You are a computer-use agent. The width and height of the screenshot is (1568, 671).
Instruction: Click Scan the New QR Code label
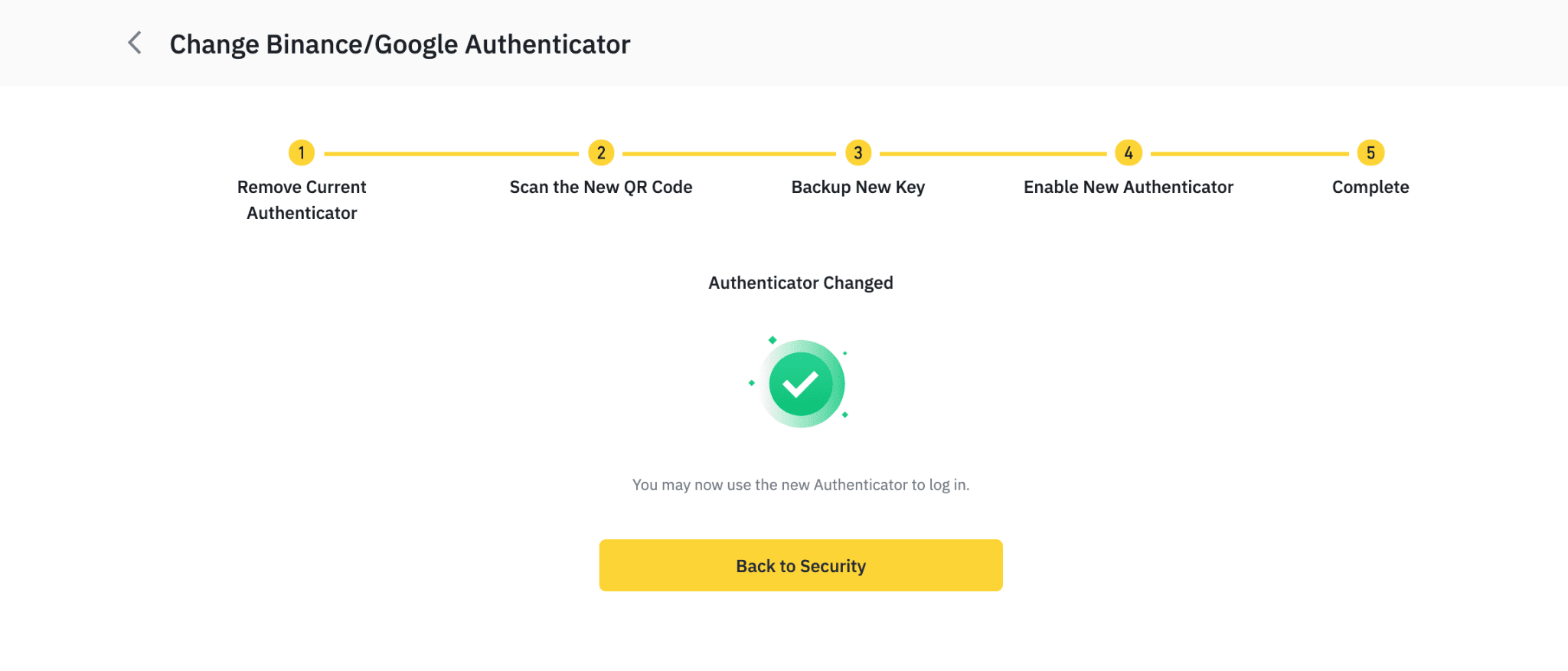(x=601, y=187)
